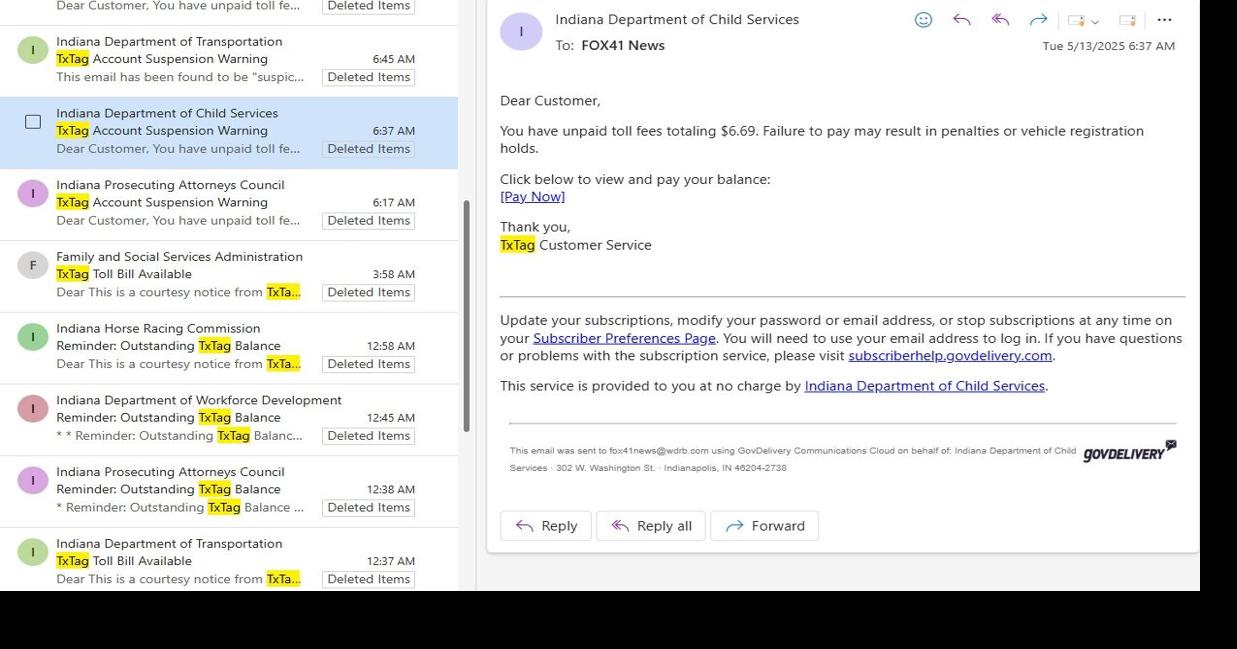Click the message list scrollbar thumb

[x=465, y=316]
